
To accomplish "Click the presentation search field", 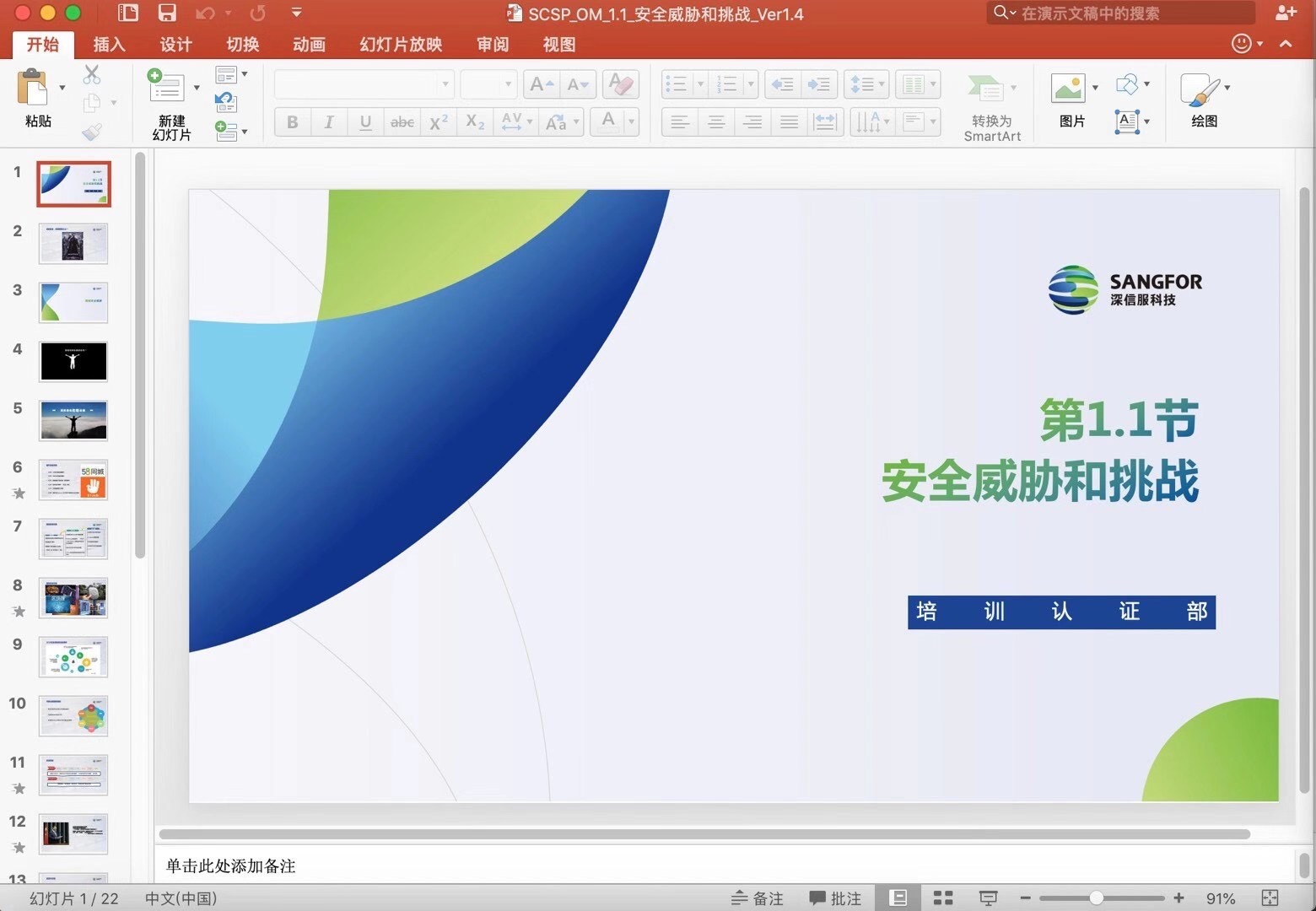I will pos(1120,13).
